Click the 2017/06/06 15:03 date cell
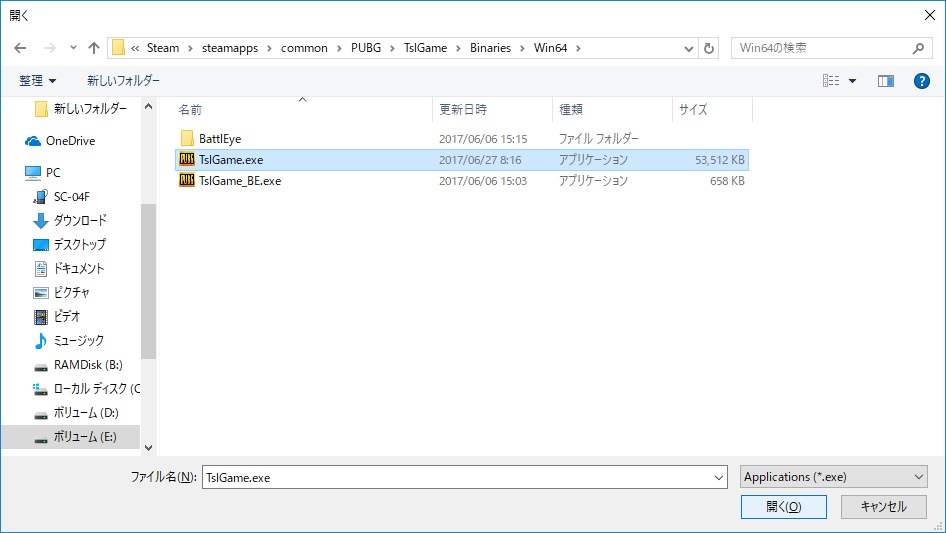The width and height of the screenshot is (946, 533). [x=483, y=181]
